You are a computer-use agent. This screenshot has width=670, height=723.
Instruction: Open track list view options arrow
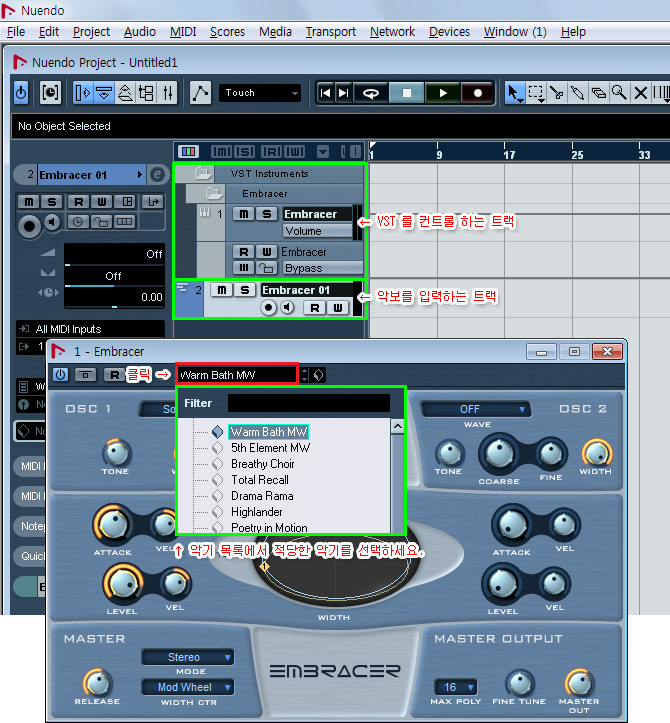pos(323,151)
